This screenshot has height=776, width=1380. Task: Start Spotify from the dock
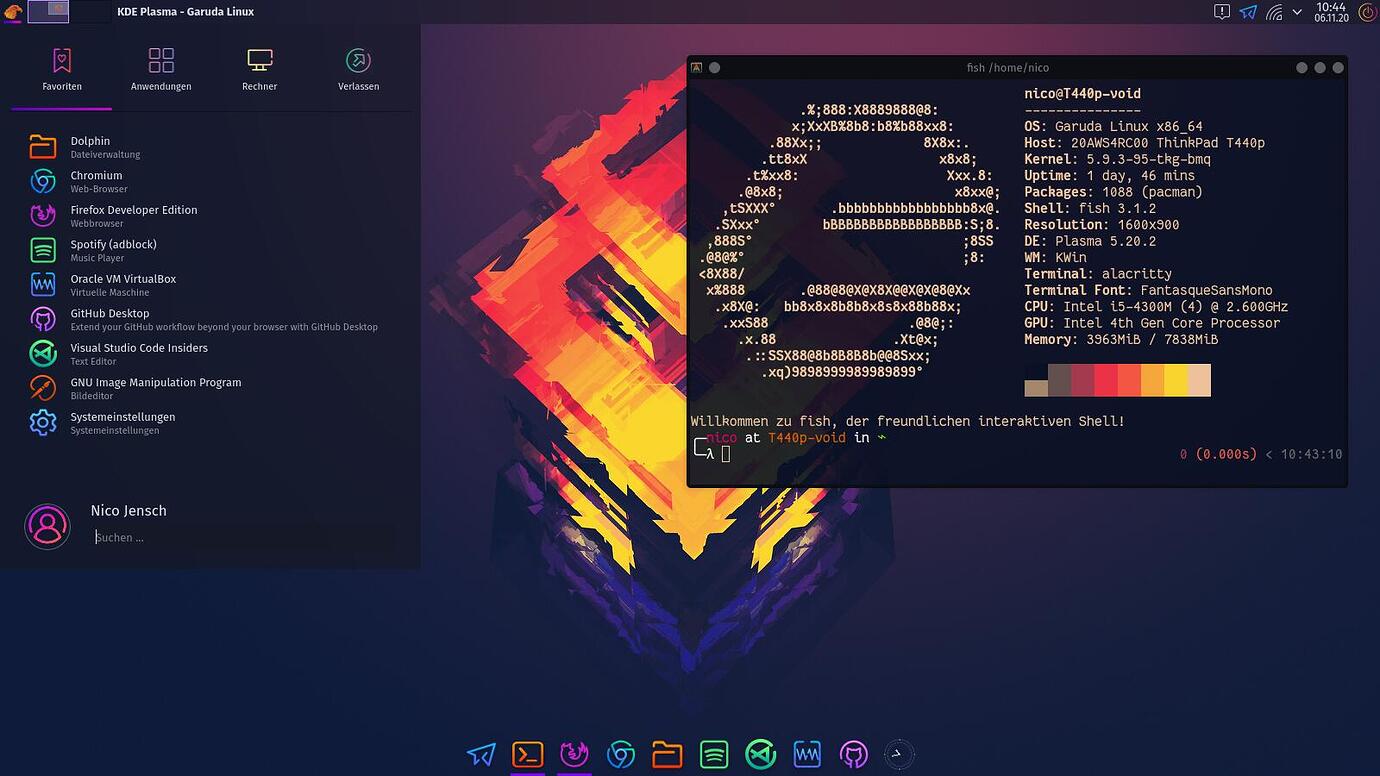pyautogui.click(x=713, y=754)
